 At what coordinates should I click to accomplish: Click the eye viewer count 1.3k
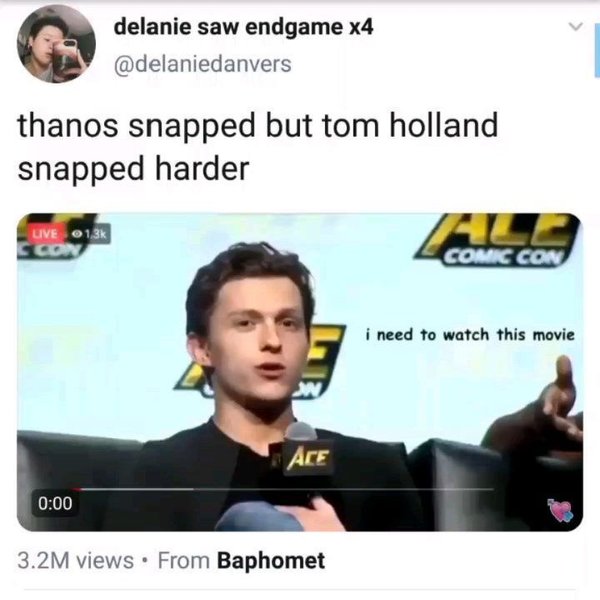(90, 233)
